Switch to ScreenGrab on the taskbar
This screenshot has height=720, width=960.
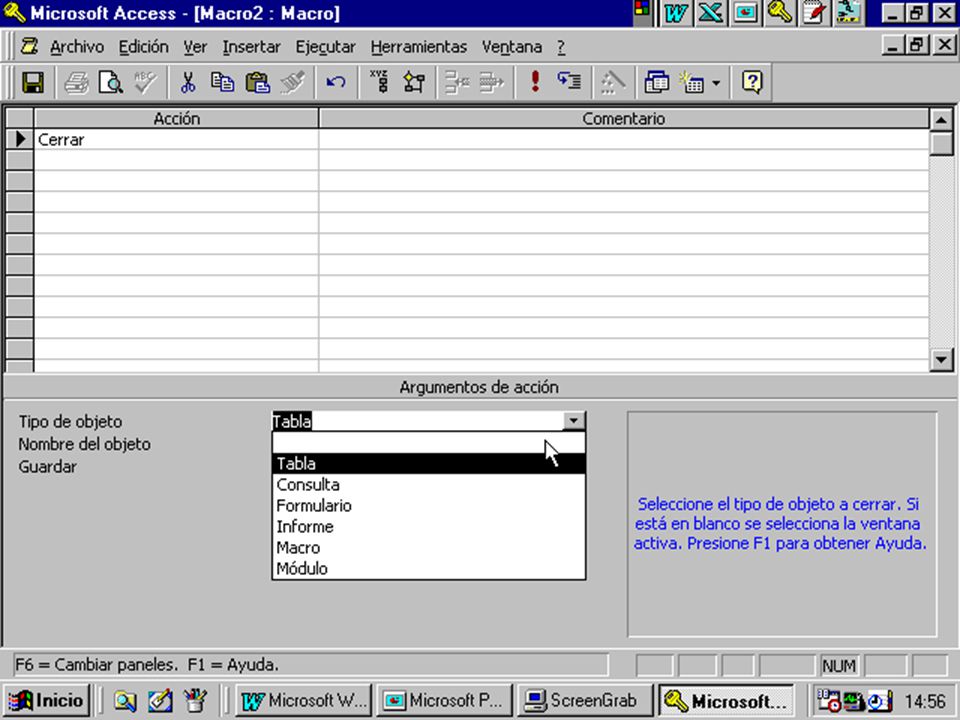(x=584, y=700)
